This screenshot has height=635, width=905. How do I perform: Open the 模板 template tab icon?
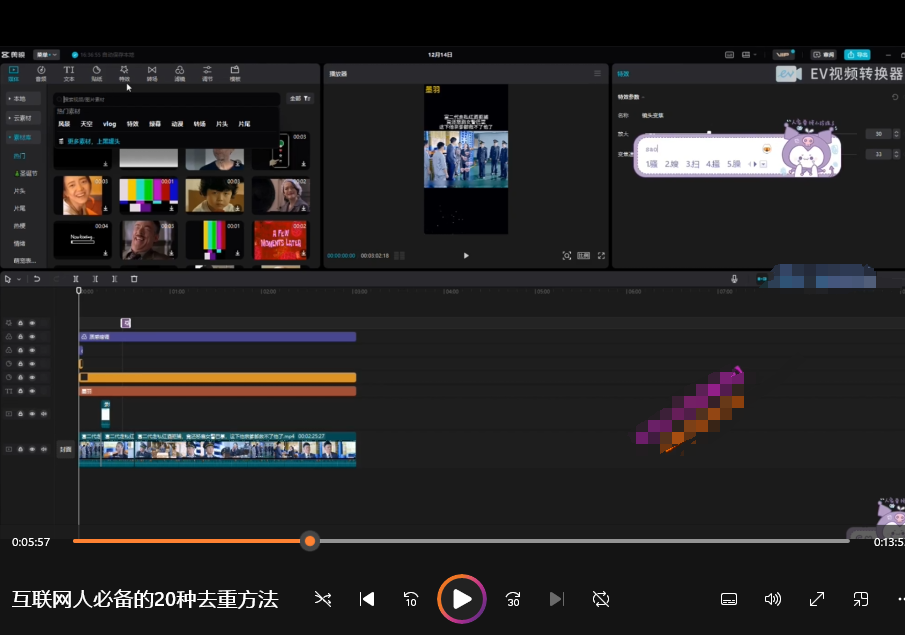235,73
